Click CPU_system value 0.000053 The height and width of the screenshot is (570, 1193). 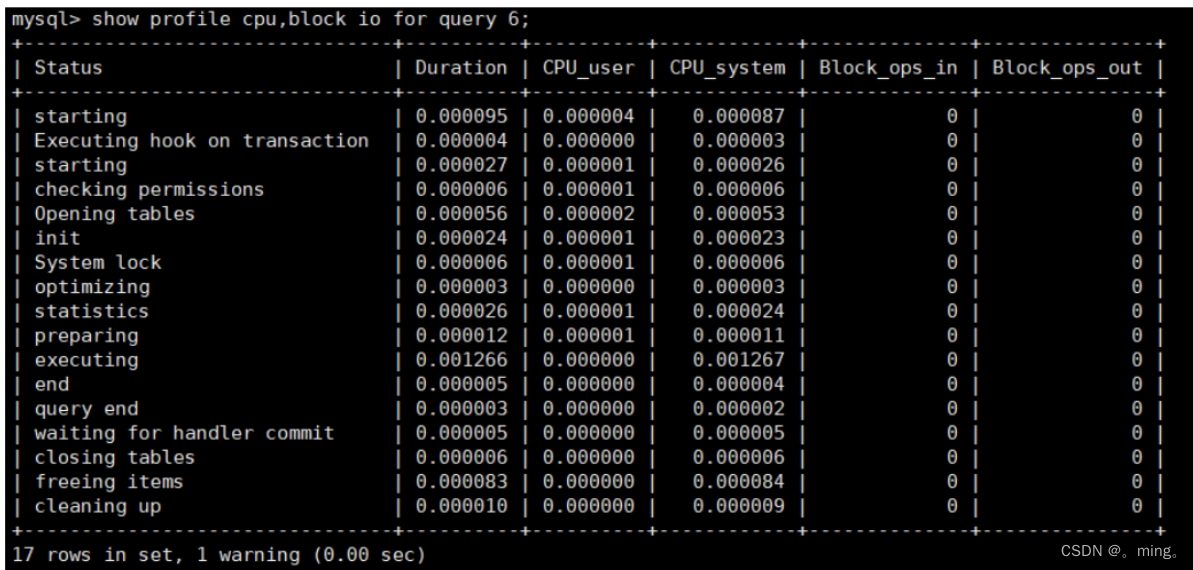click(x=738, y=214)
